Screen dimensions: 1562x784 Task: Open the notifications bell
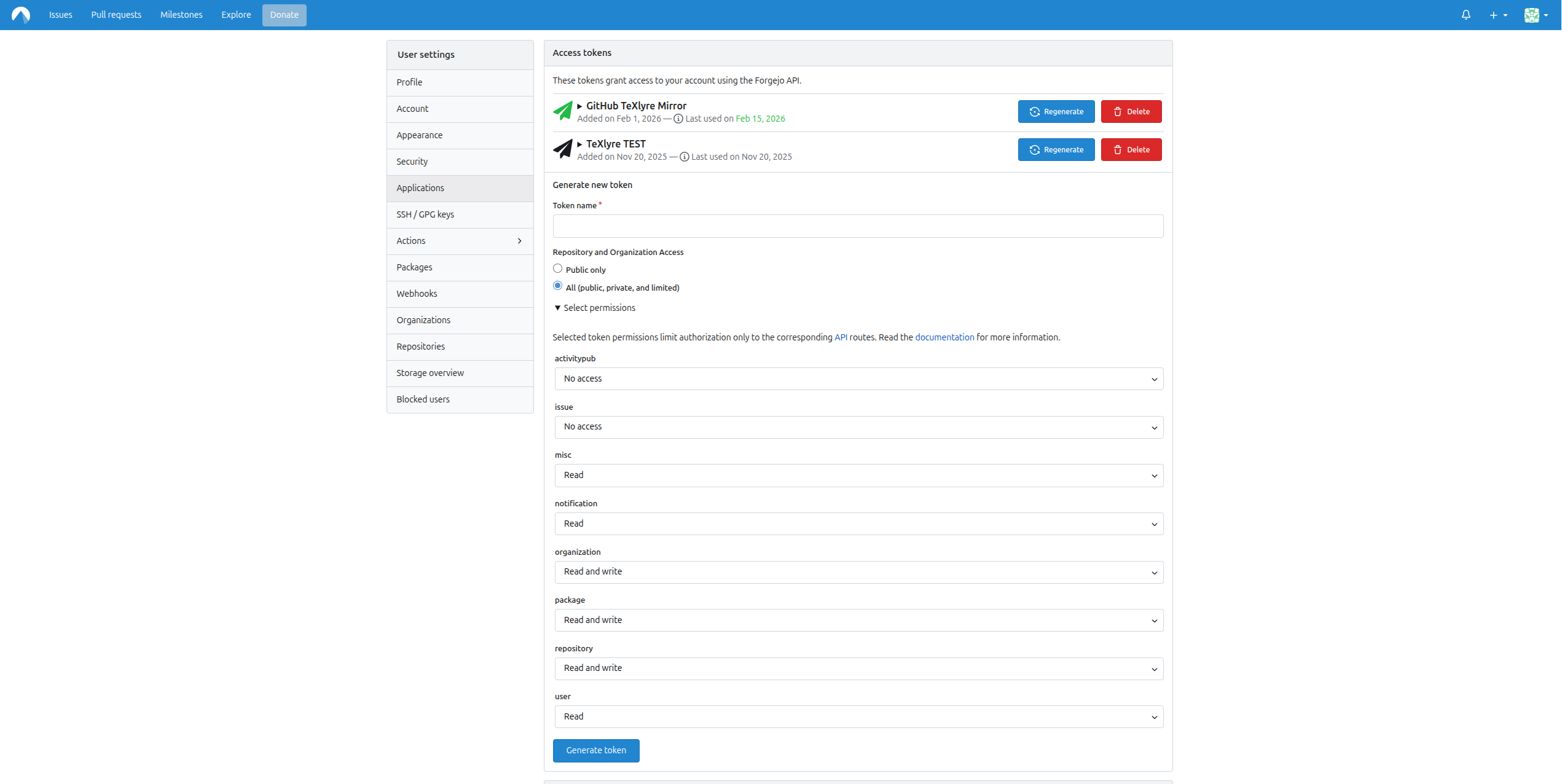[x=1466, y=15]
